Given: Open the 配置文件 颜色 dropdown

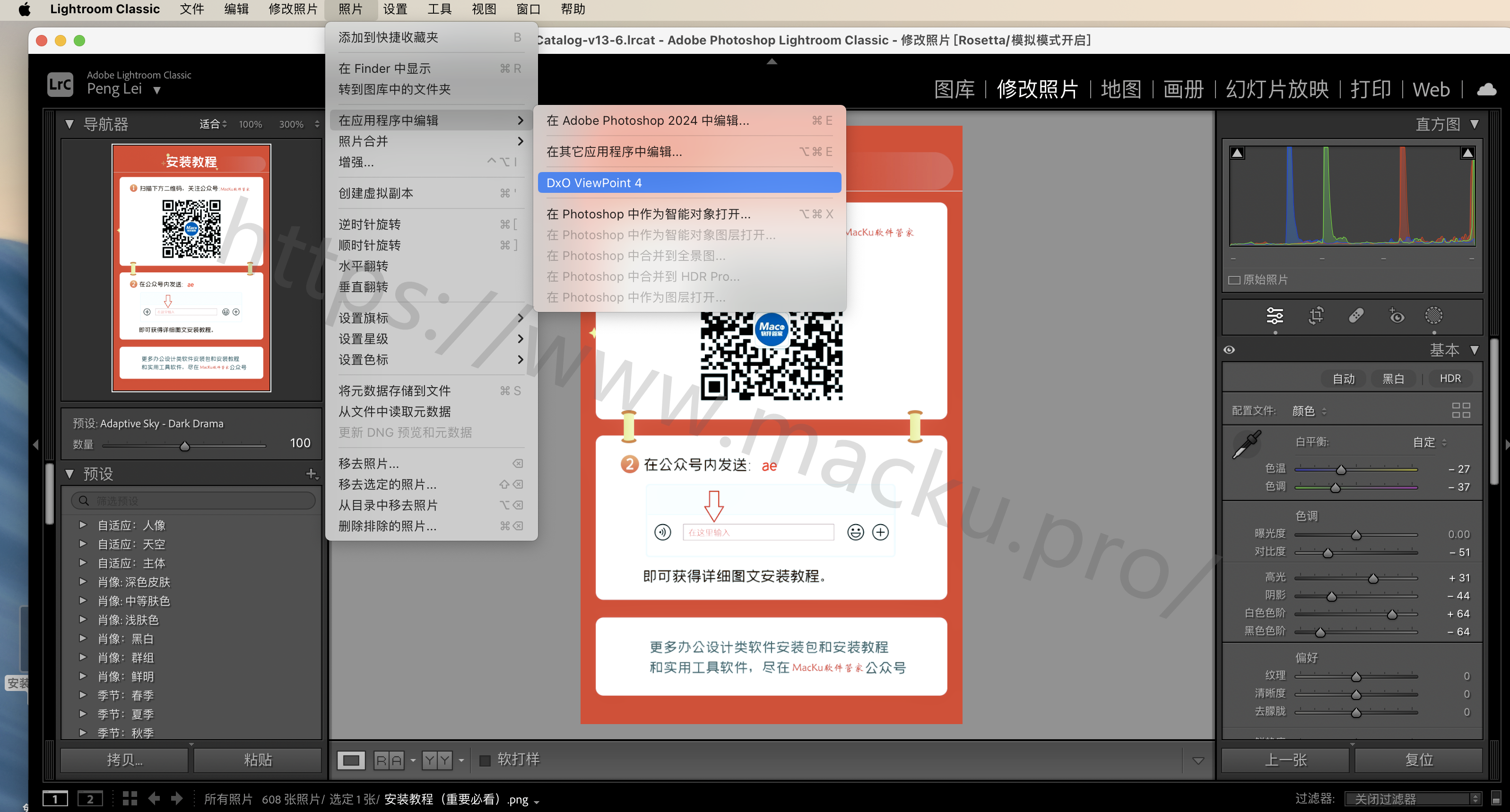Looking at the screenshot, I should click(1309, 411).
